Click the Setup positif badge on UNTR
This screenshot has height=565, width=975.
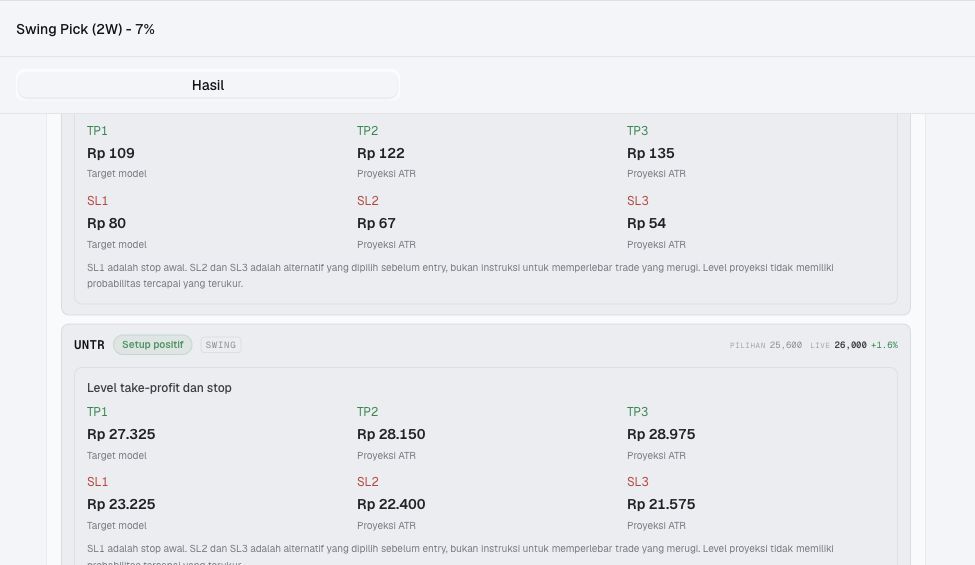pos(152,344)
